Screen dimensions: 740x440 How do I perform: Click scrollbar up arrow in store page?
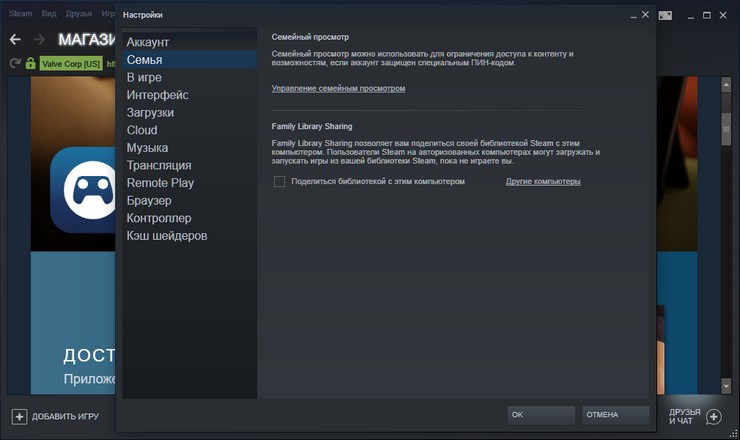click(x=726, y=85)
